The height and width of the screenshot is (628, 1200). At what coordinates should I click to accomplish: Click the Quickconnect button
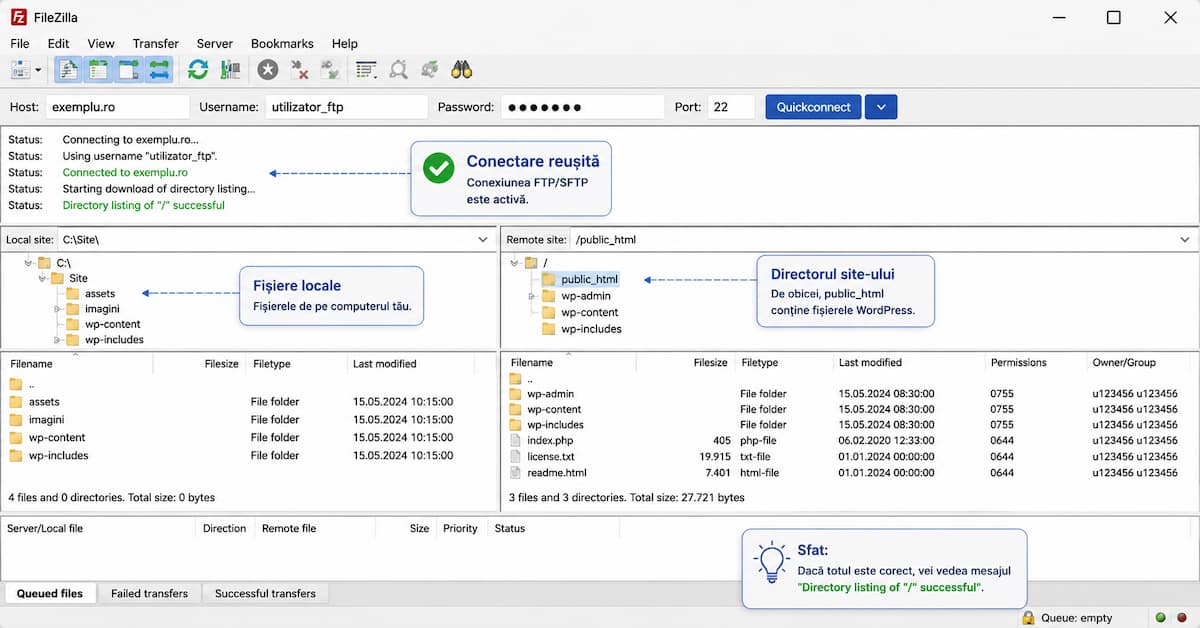click(813, 107)
